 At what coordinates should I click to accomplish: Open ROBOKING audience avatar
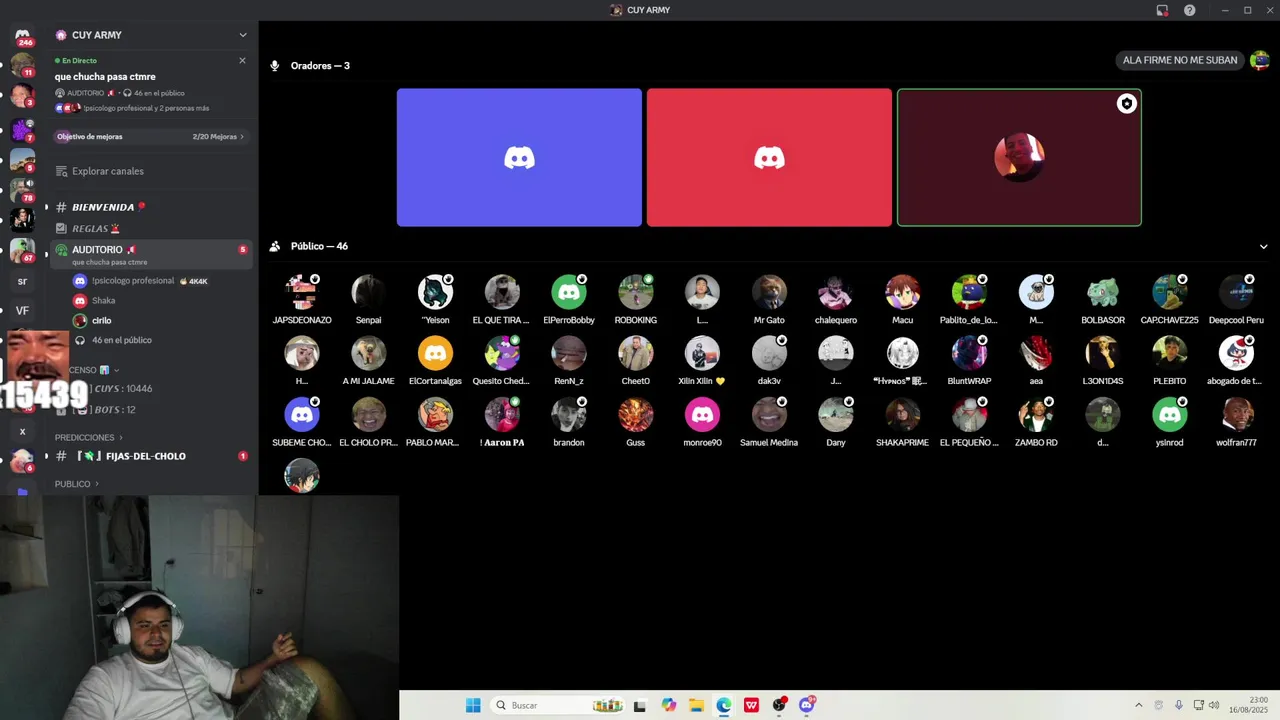tap(636, 292)
